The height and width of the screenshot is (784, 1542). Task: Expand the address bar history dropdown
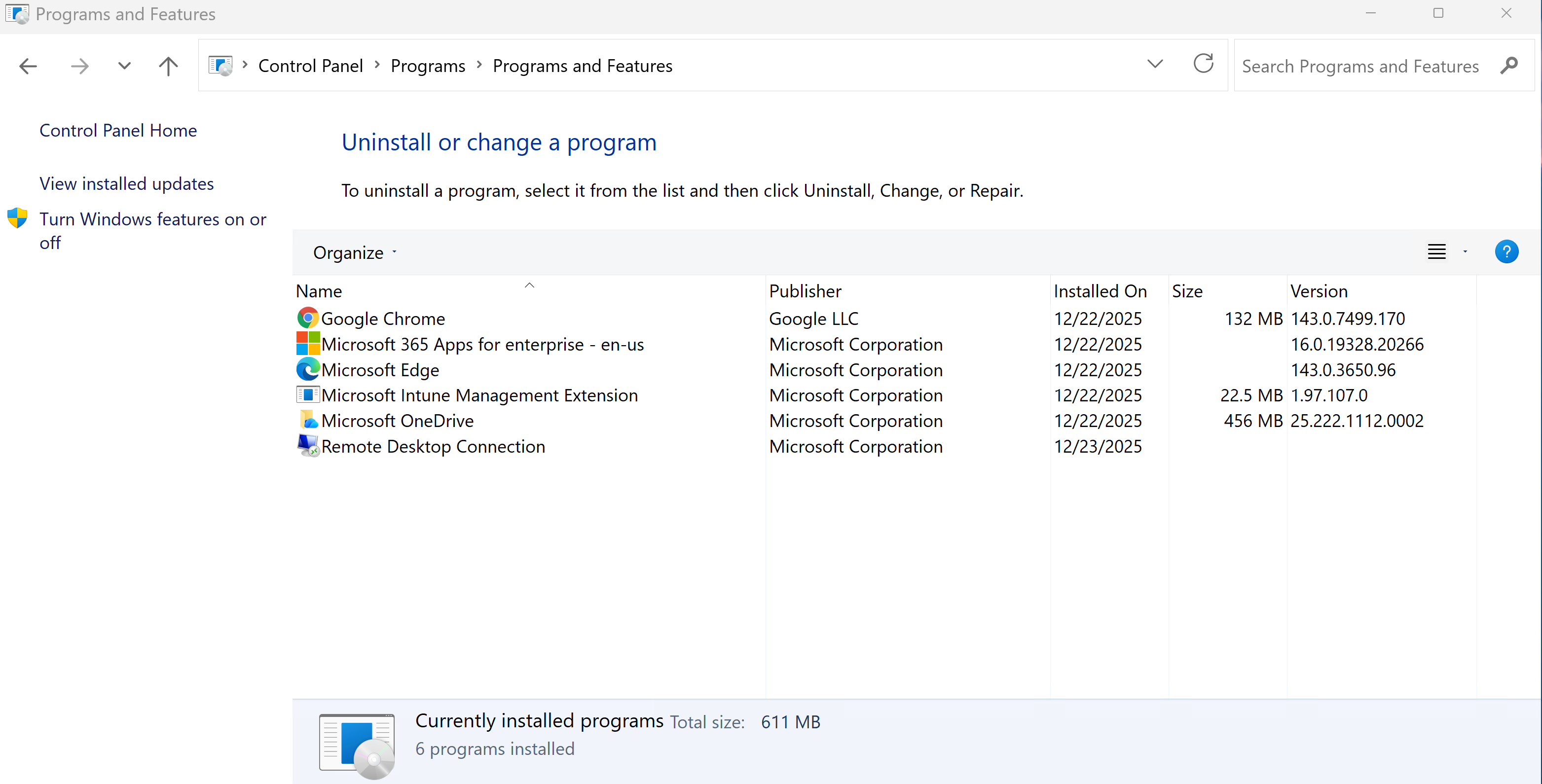(x=1155, y=65)
